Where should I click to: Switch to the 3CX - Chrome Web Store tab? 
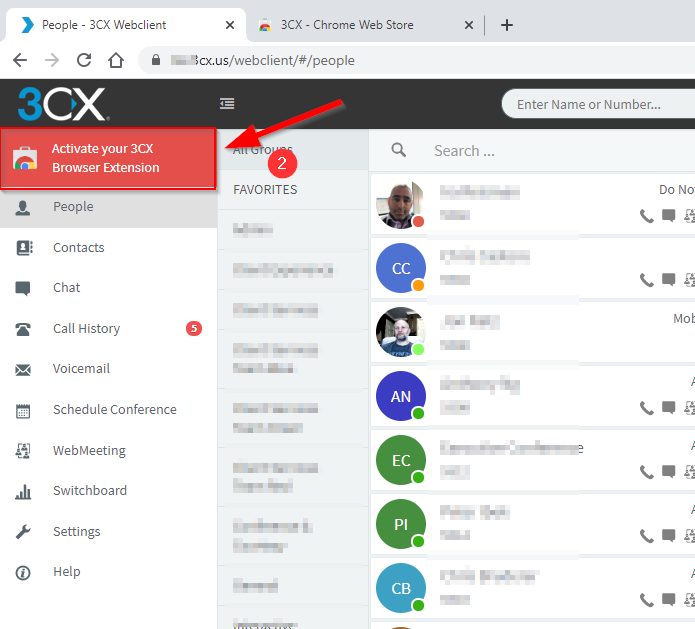coord(367,25)
